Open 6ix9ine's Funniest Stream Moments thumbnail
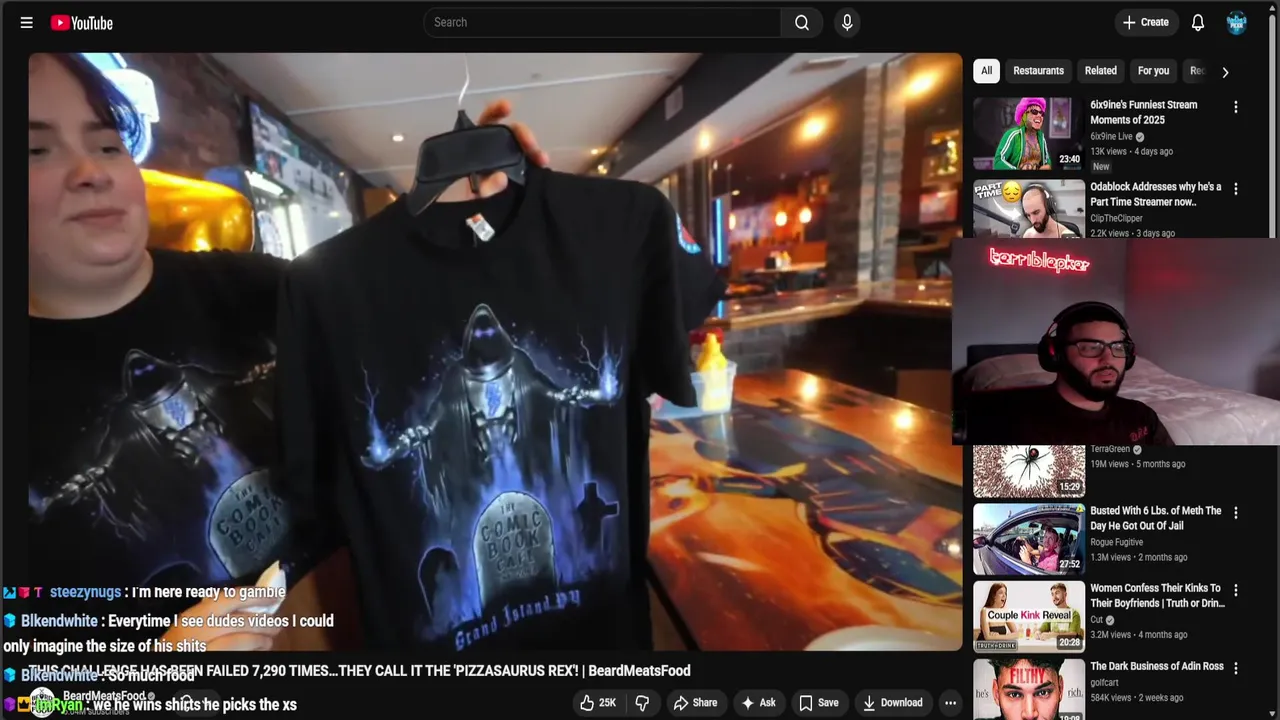1280x720 pixels. [x=1029, y=134]
